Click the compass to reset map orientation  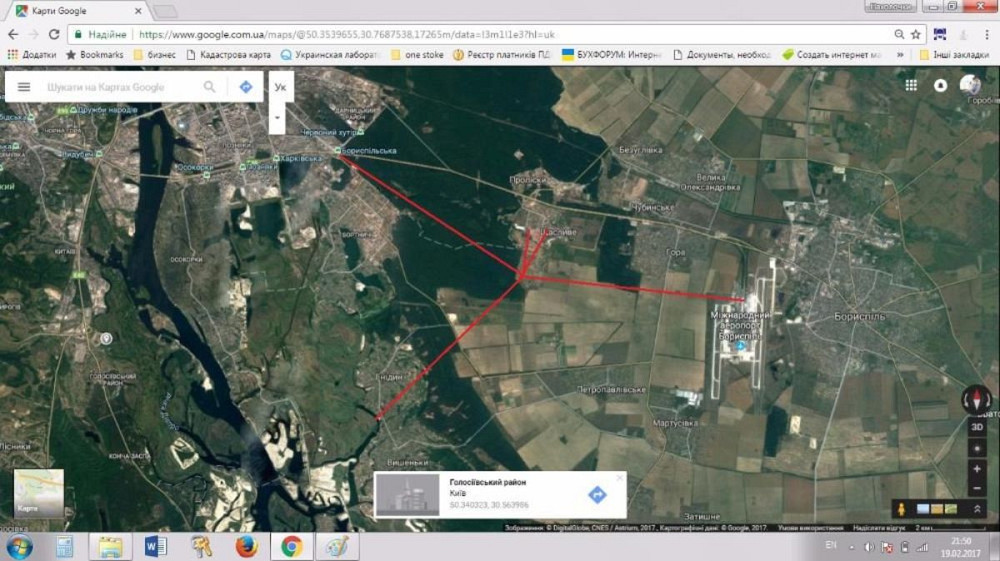click(977, 400)
